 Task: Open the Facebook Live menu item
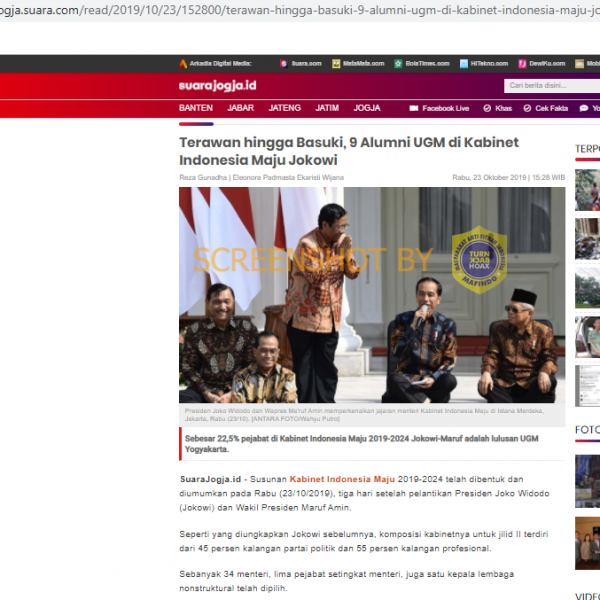pos(439,108)
